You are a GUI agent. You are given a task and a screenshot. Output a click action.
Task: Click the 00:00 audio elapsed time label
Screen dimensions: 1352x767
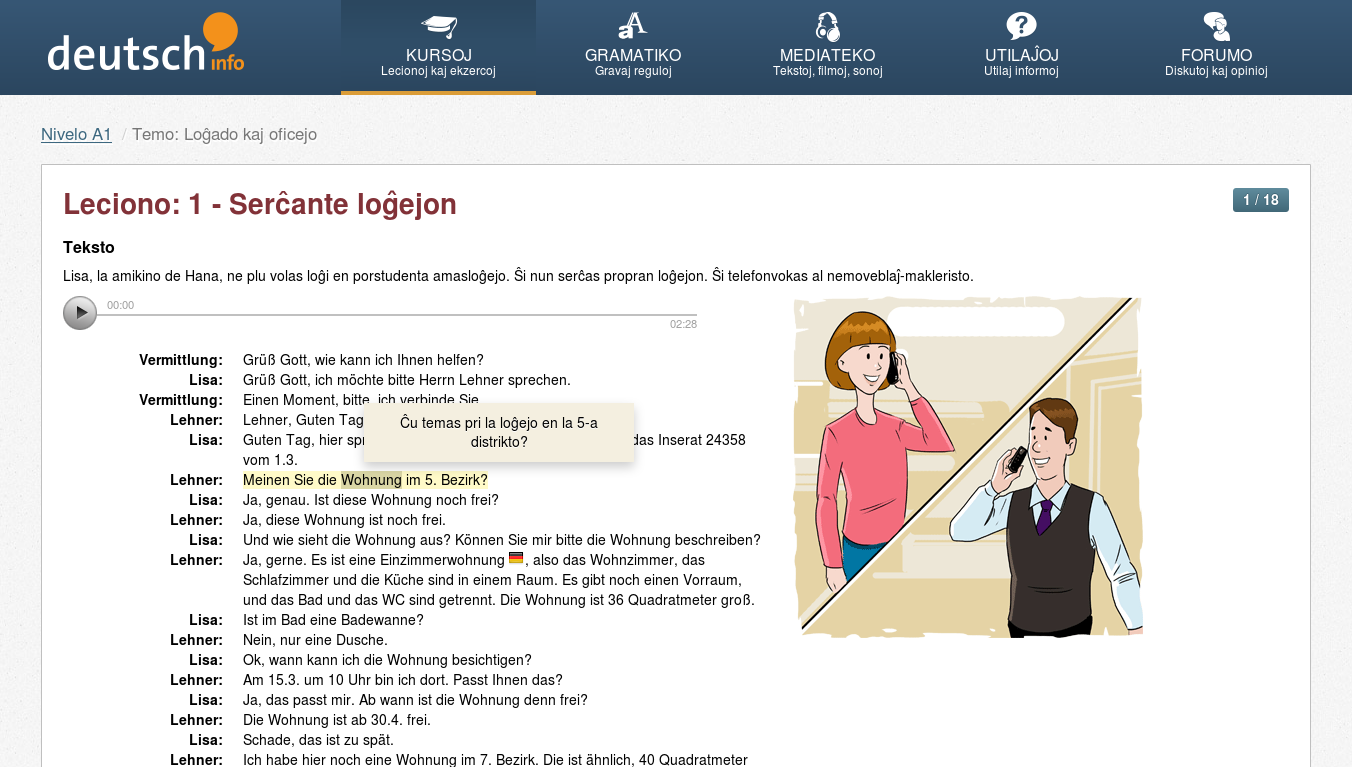(x=120, y=305)
